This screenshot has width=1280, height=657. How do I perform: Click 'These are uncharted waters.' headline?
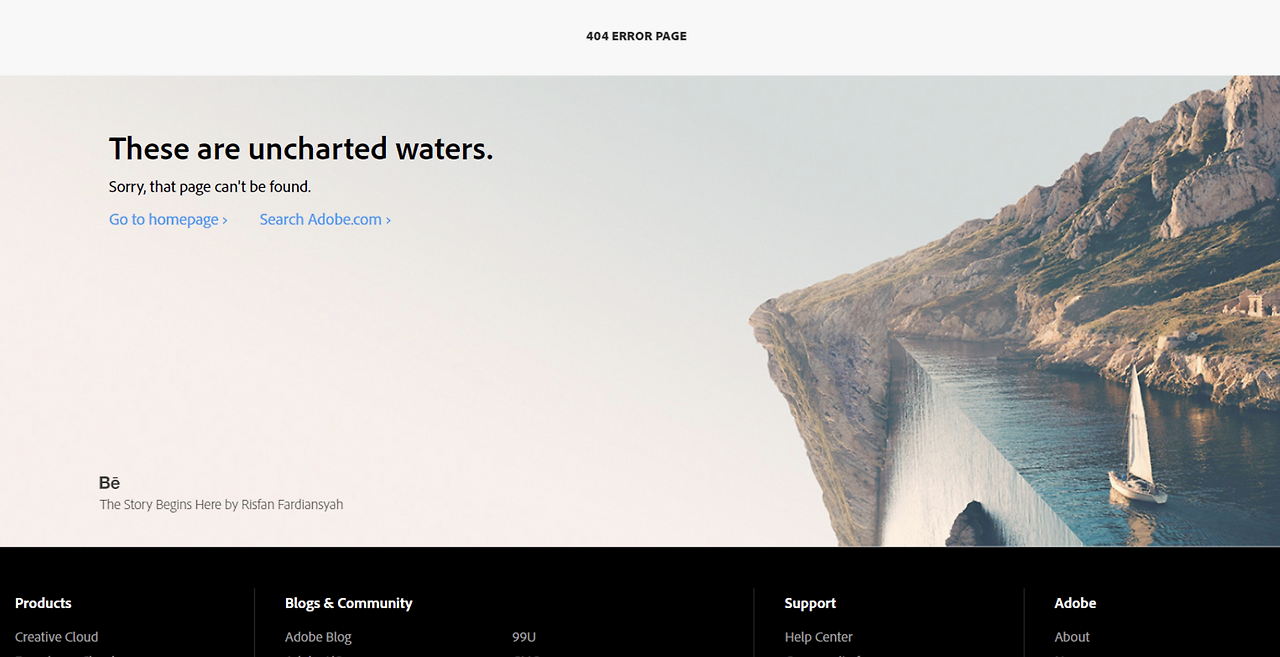click(x=301, y=148)
